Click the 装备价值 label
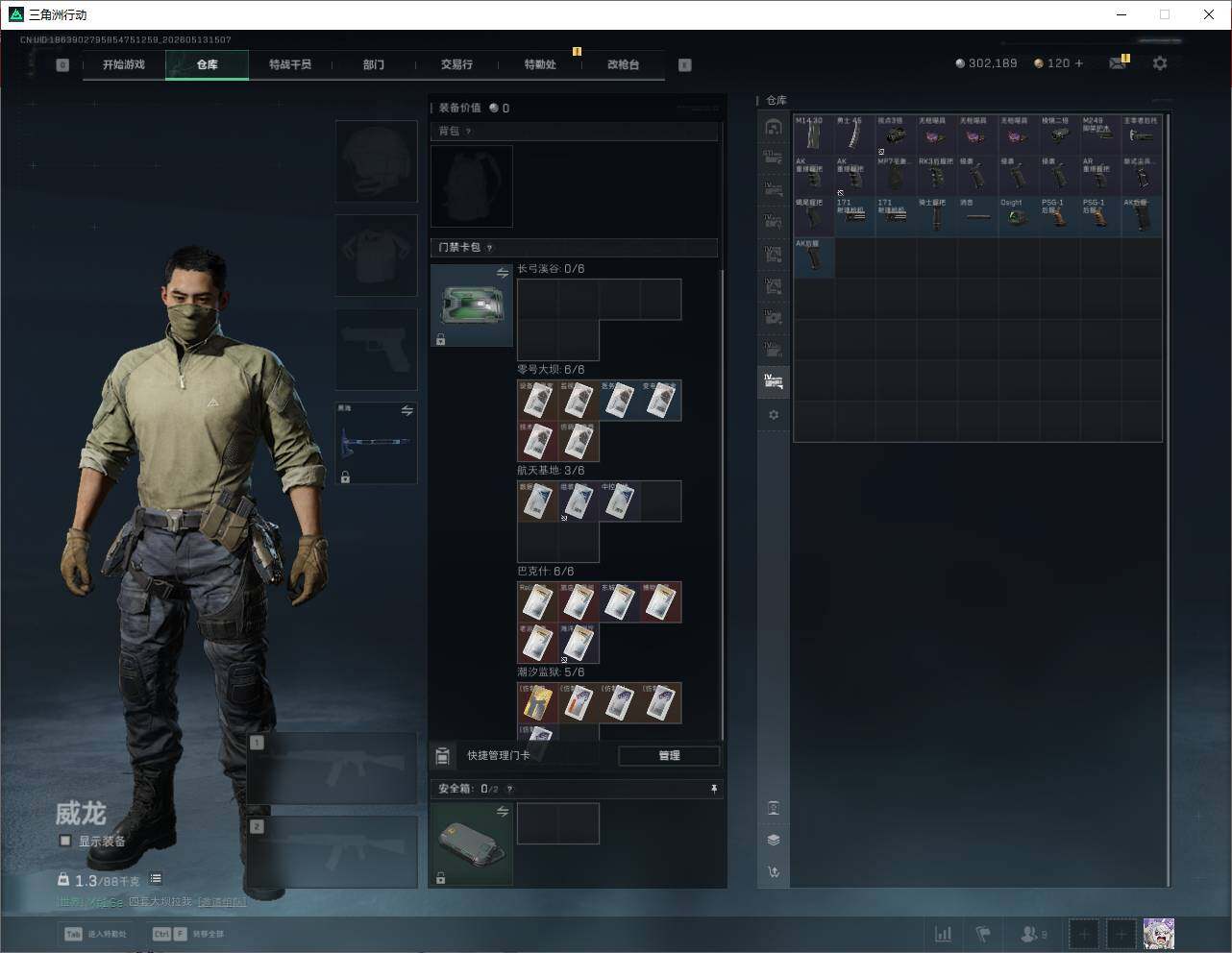Viewport: 1232px width, 953px height. click(459, 109)
